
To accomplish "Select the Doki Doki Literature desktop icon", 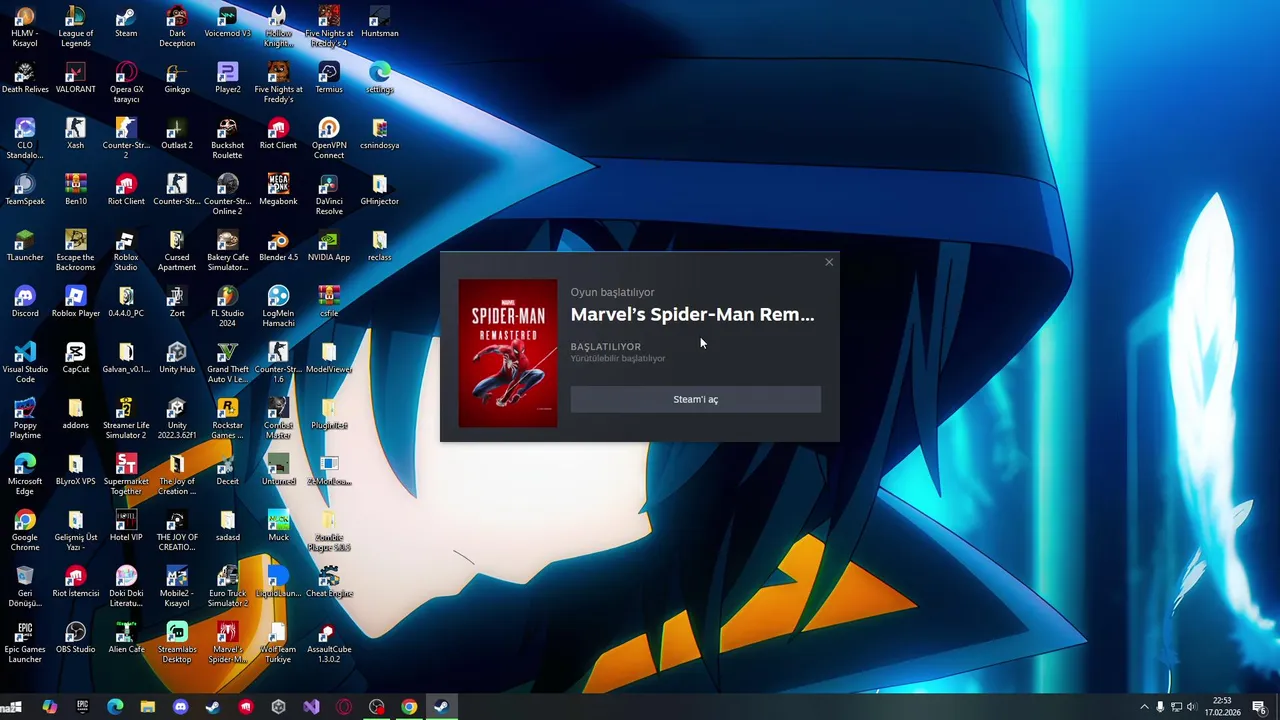I will (126, 587).
